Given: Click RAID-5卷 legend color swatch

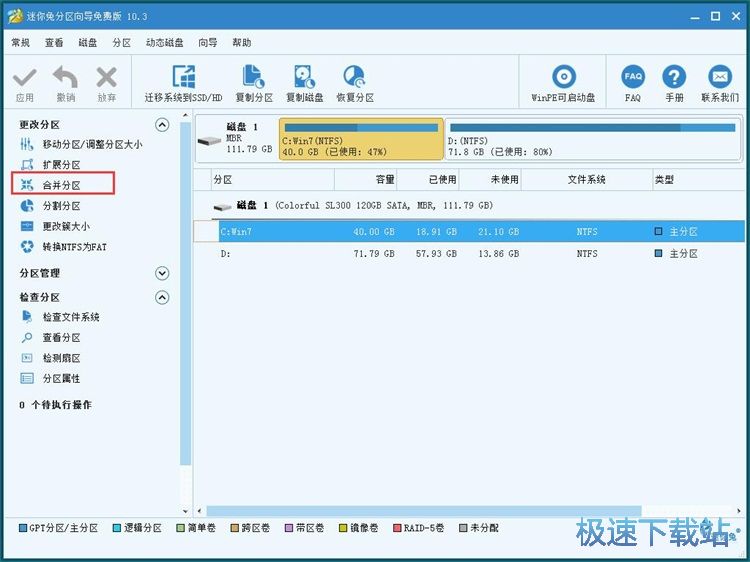Looking at the screenshot, I should point(397,528).
